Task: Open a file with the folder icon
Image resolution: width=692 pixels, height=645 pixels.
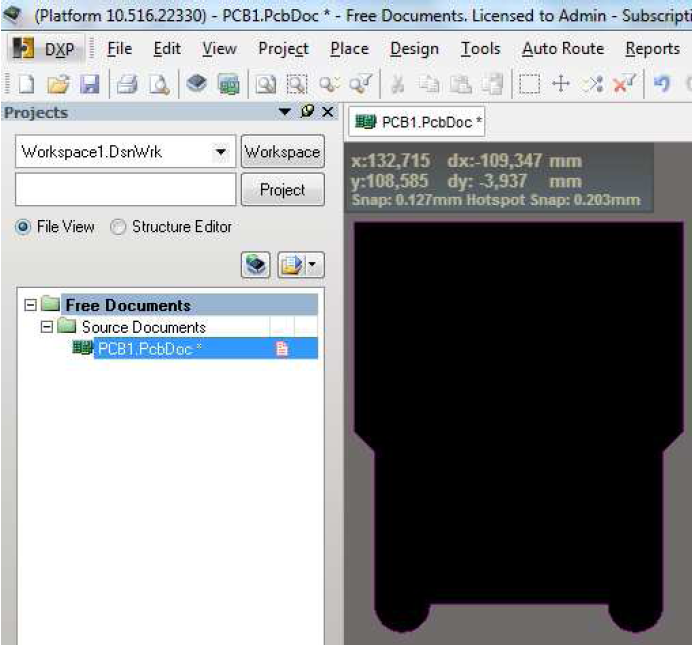Action: [59, 84]
